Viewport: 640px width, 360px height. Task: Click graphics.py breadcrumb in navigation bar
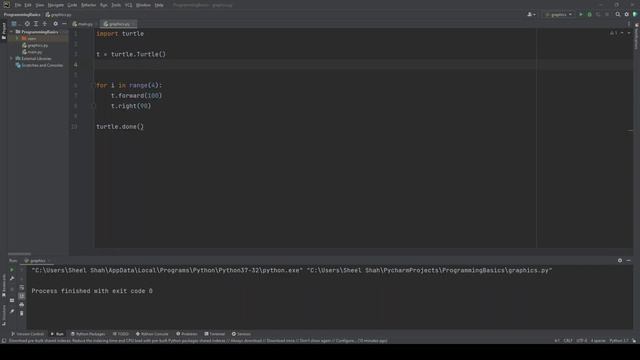(x=59, y=15)
